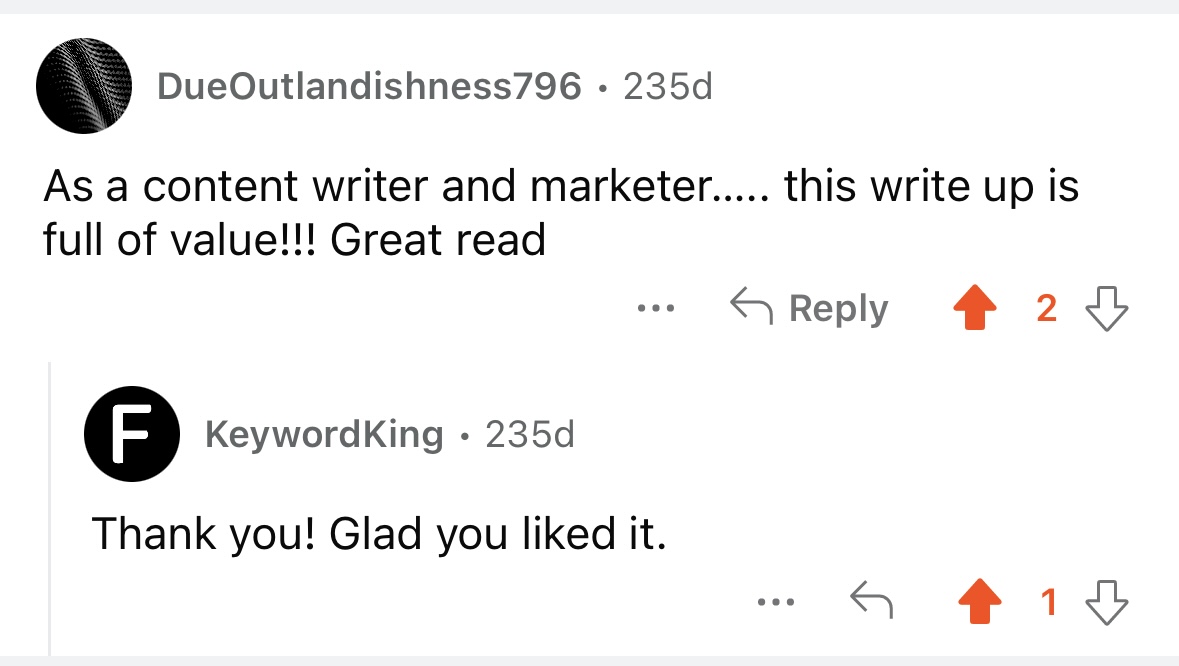Visit the KeywordKing profile link
This screenshot has width=1179, height=666.
(x=324, y=434)
